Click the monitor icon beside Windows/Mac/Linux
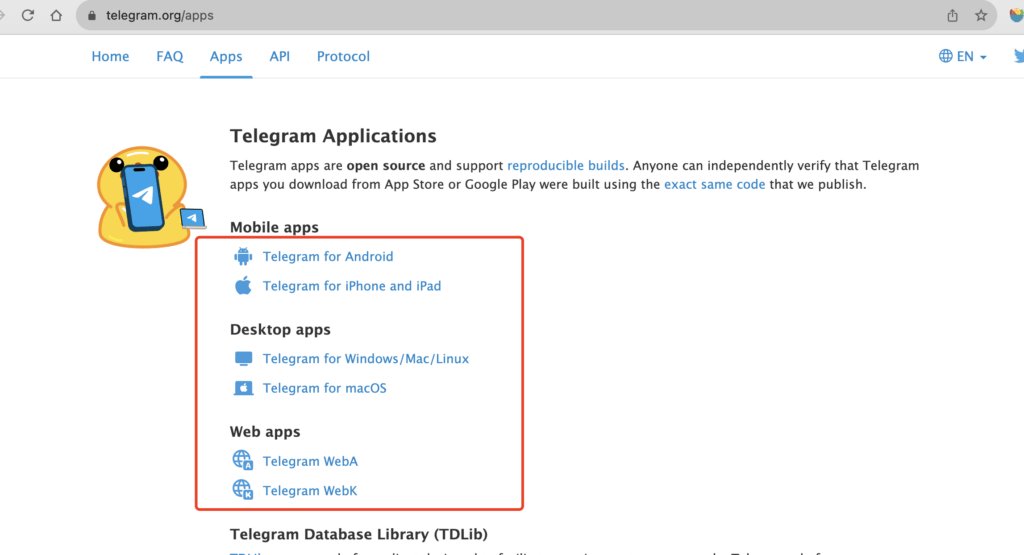Viewport: 1024px width, 555px height. point(243,358)
